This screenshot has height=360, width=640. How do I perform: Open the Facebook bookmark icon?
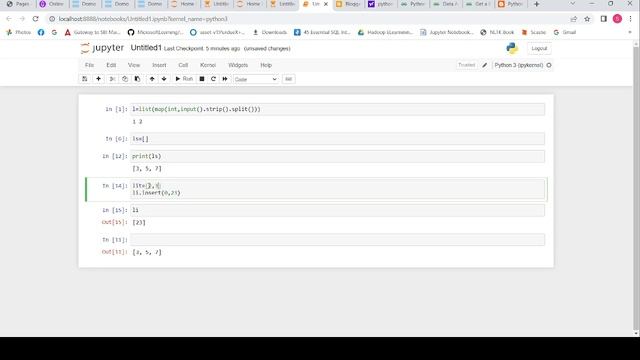[x=41, y=32]
